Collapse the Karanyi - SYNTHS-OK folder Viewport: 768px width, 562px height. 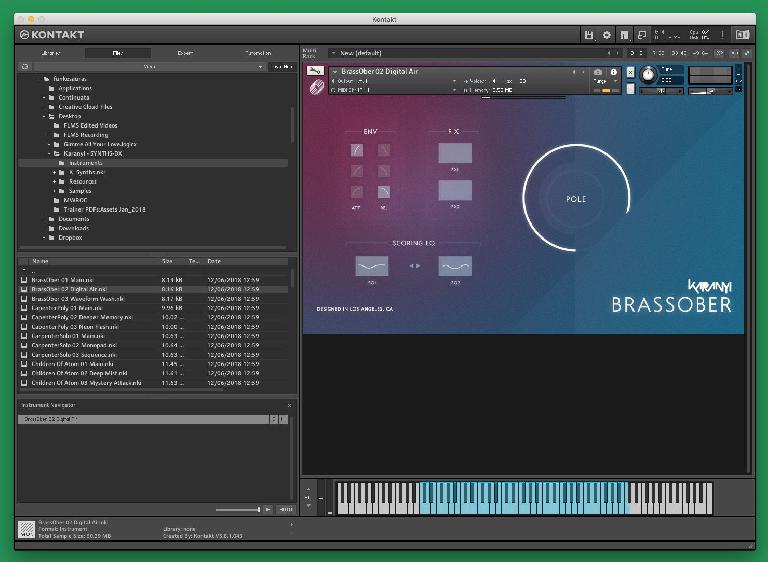click(49, 154)
